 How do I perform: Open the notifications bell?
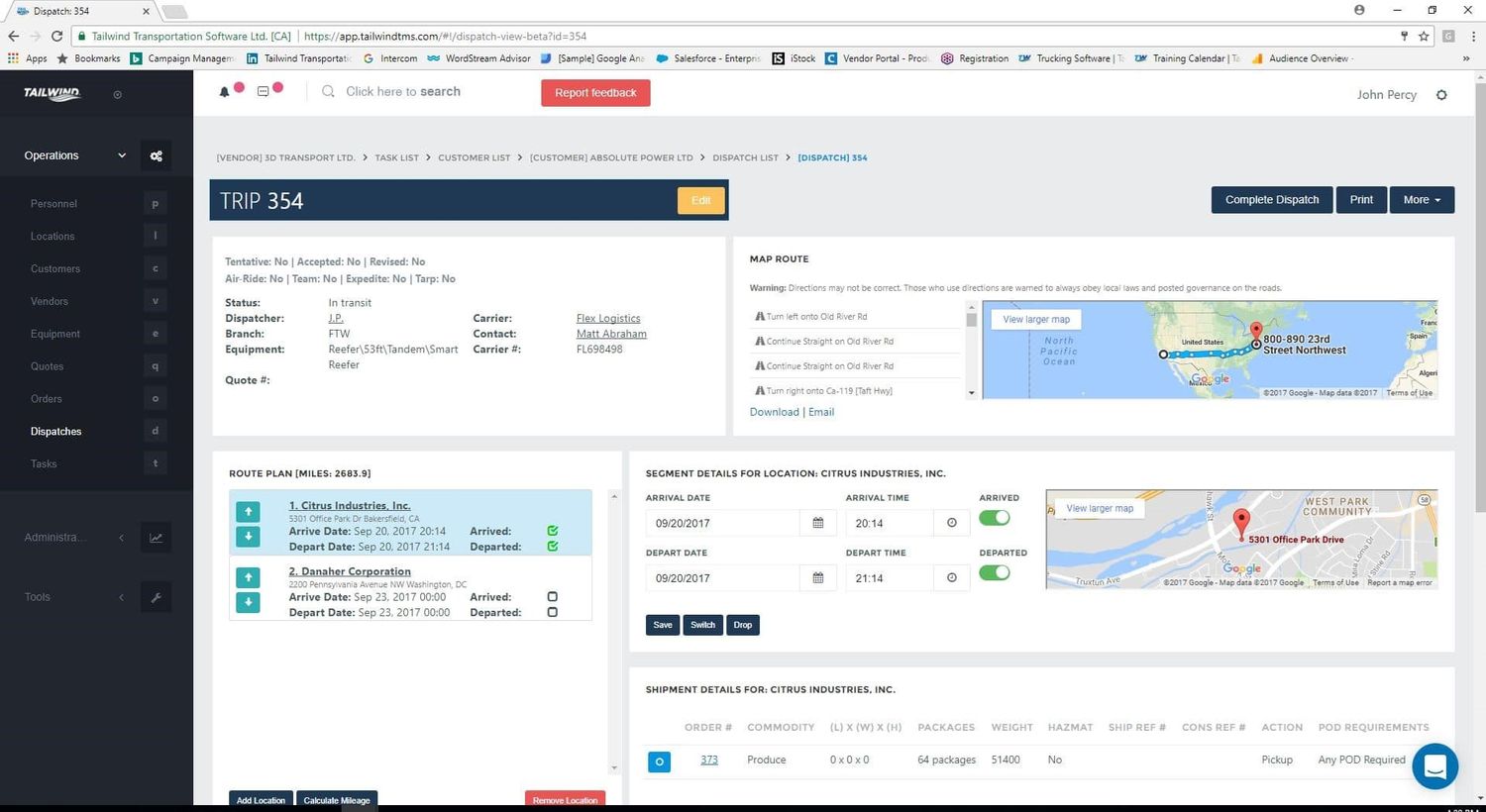click(x=224, y=91)
